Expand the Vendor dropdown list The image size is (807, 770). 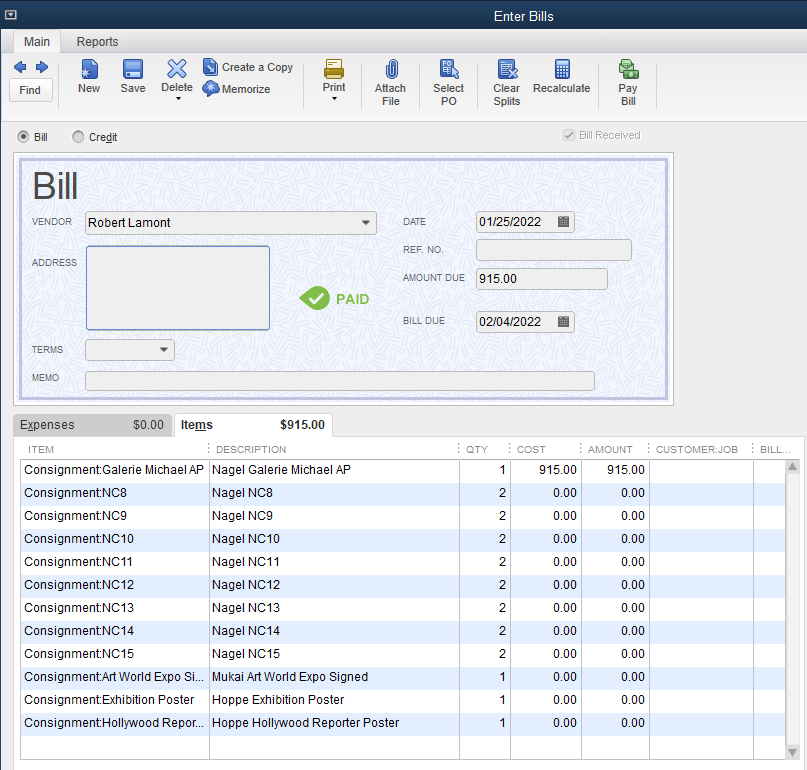(x=366, y=223)
